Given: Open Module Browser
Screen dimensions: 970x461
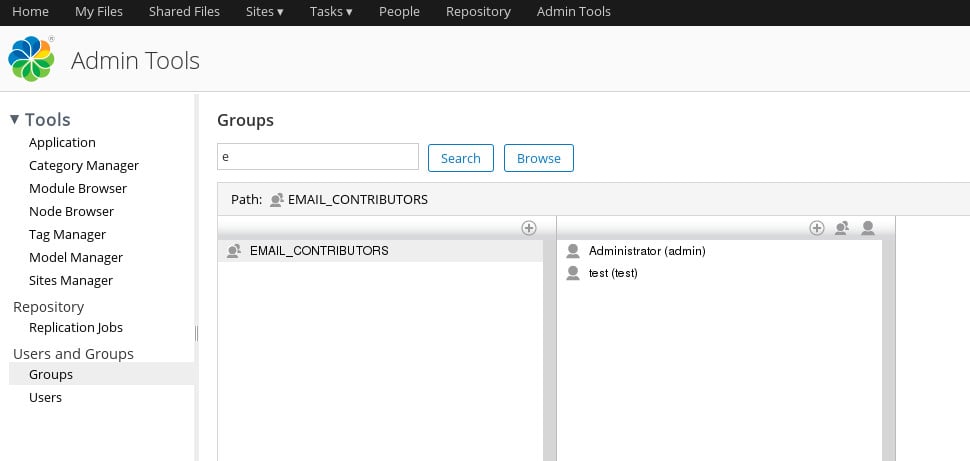Looking at the screenshot, I should (x=78, y=188).
